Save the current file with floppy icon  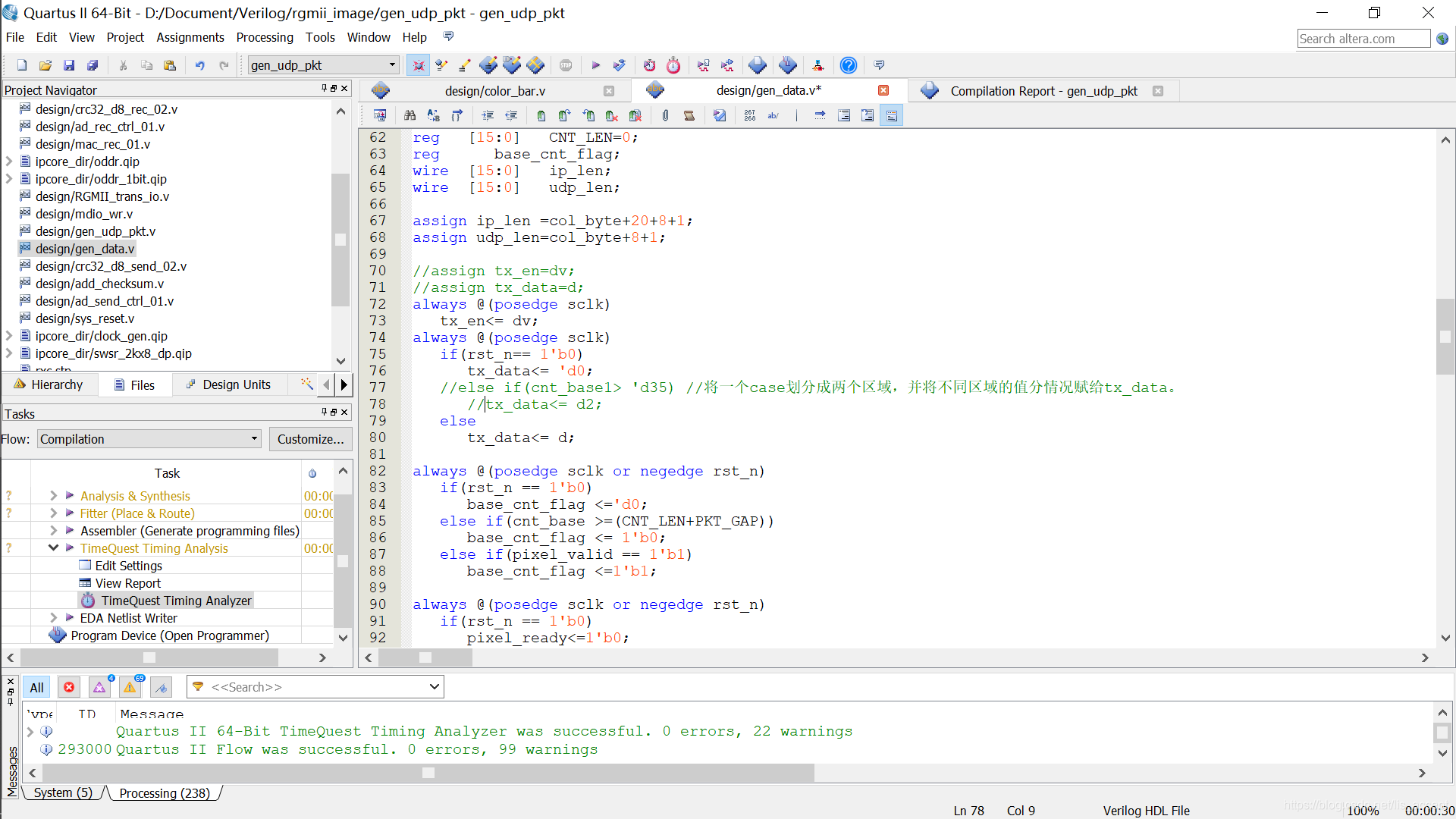coord(69,65)
